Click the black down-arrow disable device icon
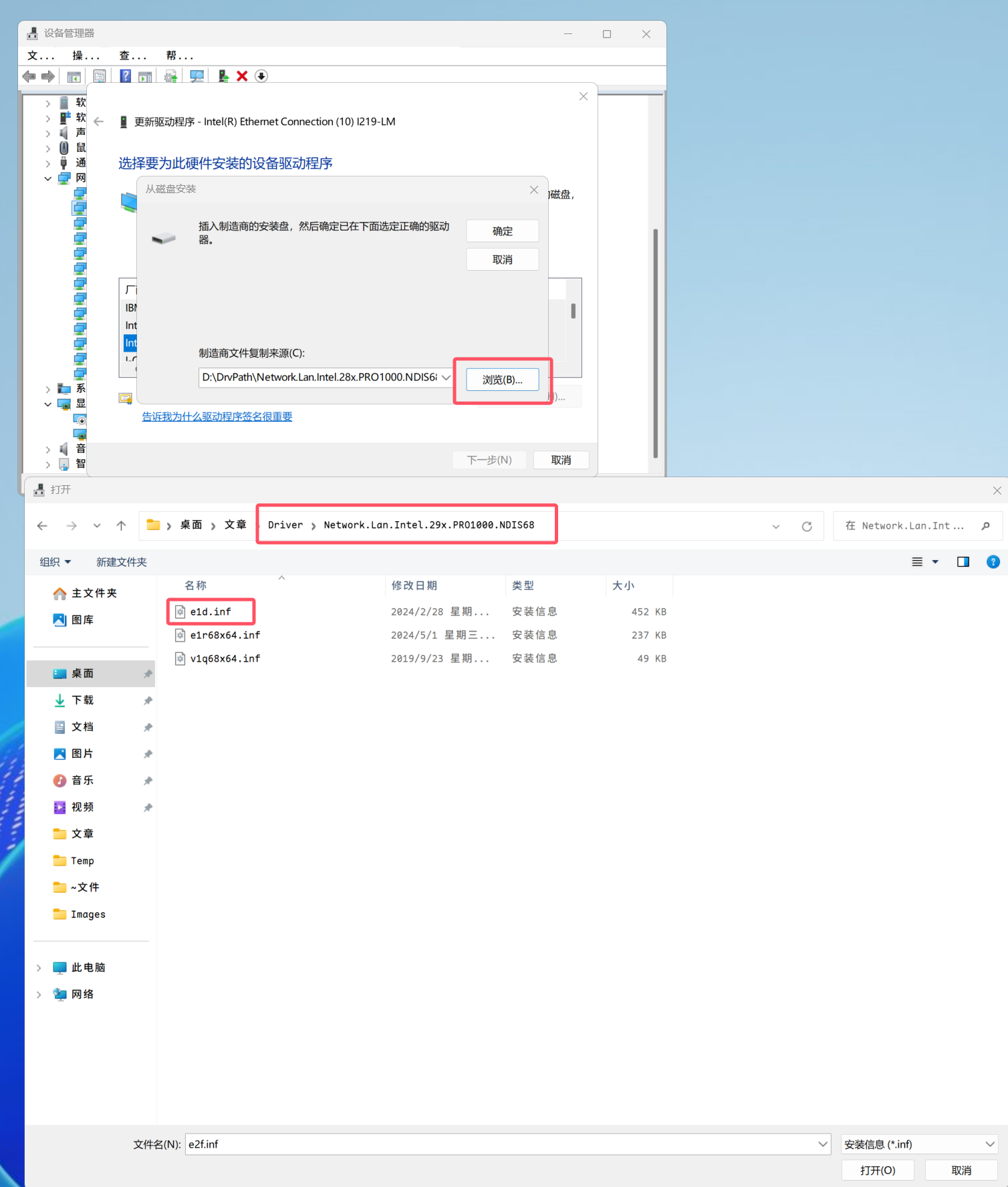This screenshot has width=1008, height=1187. pos(261,76)
